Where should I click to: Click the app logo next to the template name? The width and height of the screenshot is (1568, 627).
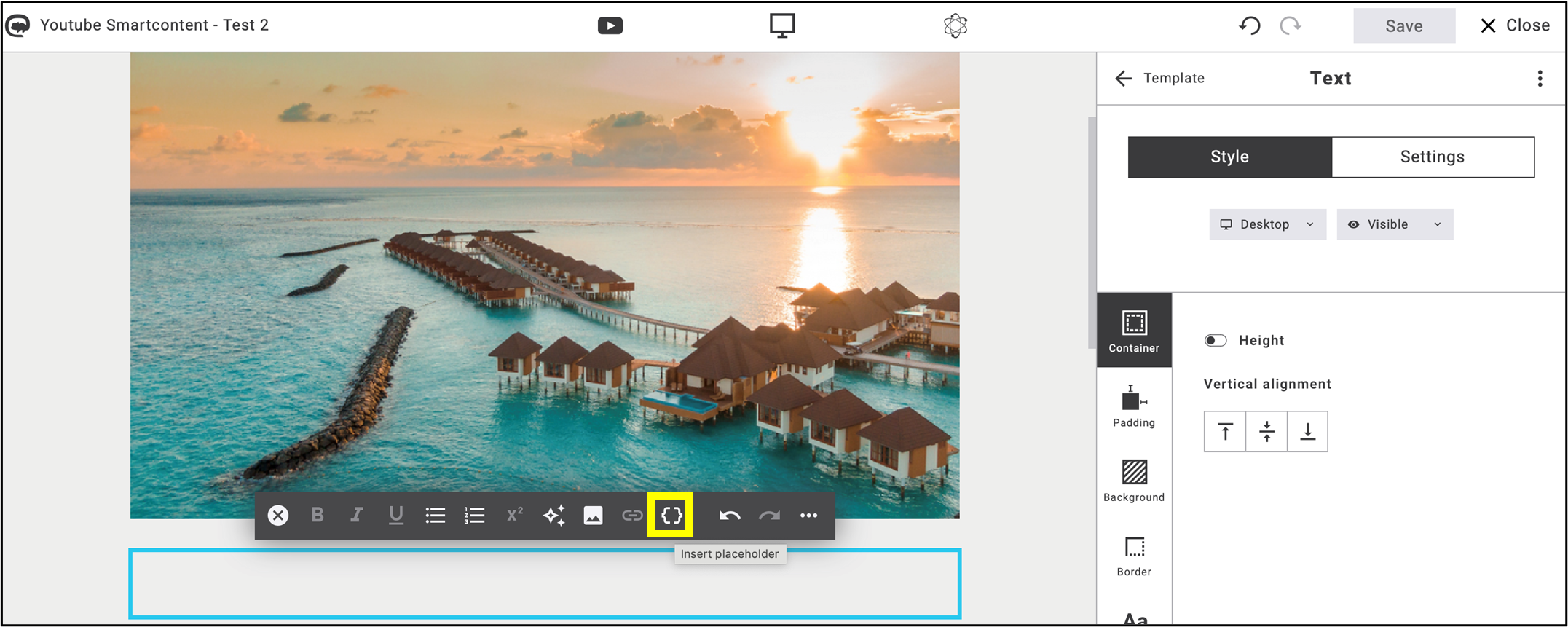click(17, 25)
